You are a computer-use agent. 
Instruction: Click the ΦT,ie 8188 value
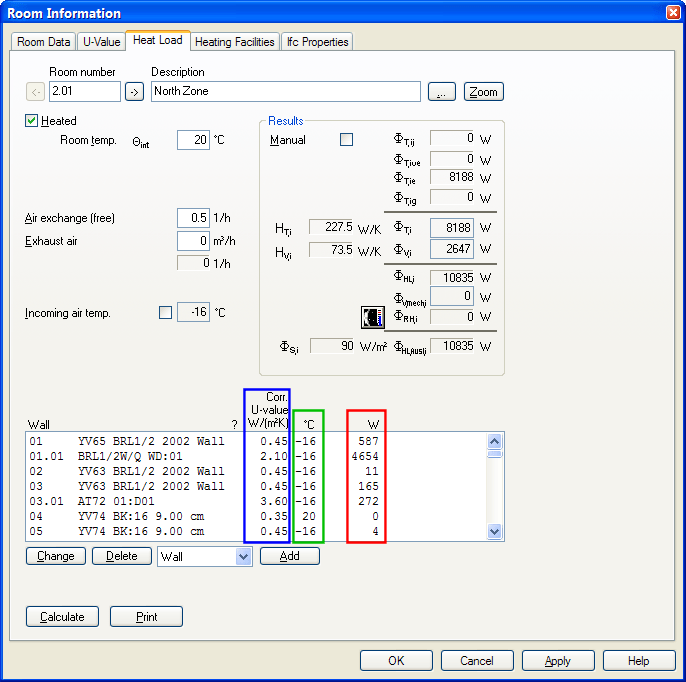coord(452,177)
